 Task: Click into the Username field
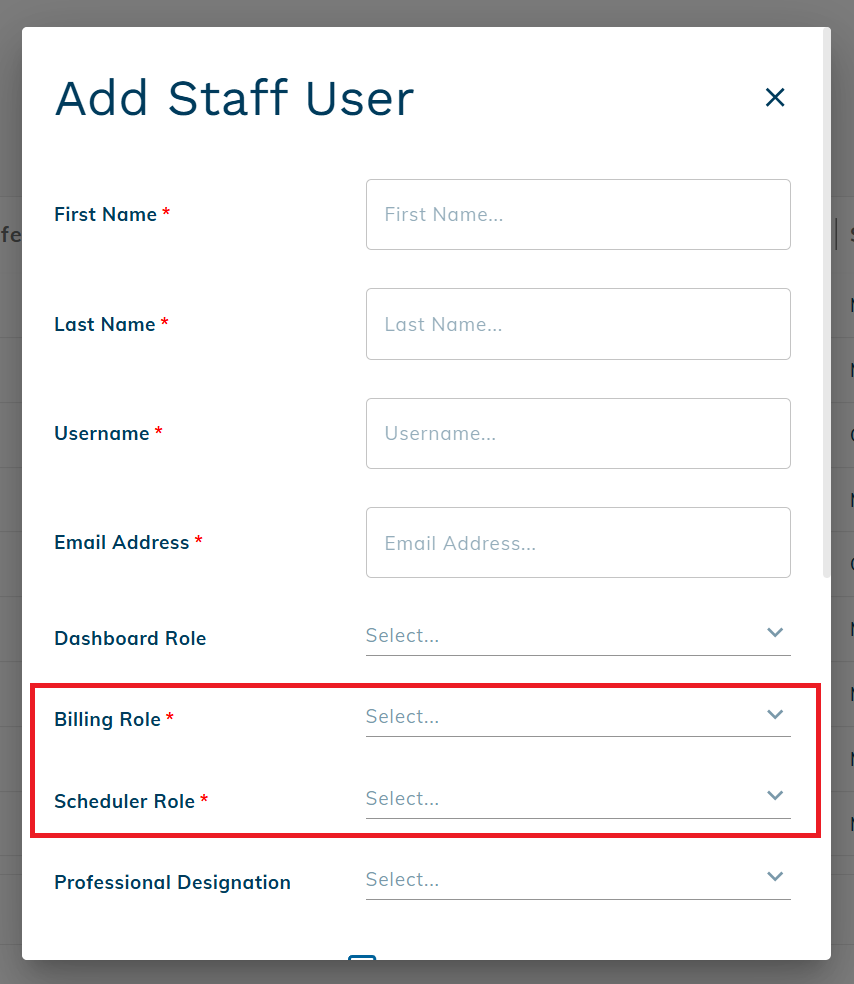(x=578, y=433)
